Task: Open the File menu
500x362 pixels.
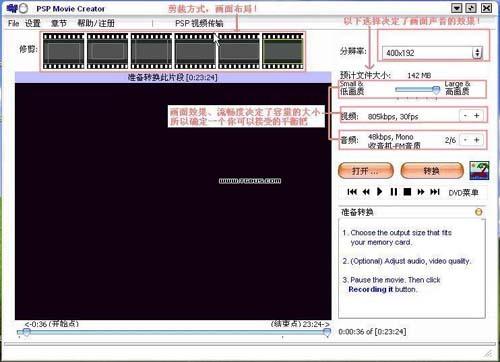Action: tap(13, 23)
